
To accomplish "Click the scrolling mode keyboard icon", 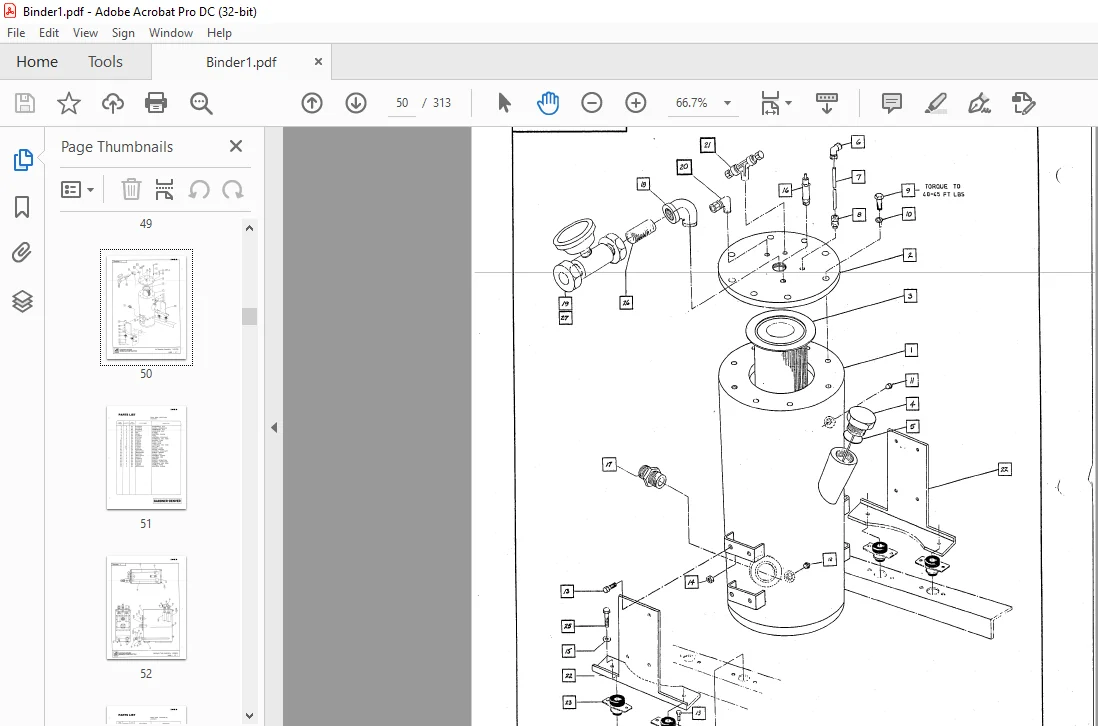I will (x=827, y=103).
